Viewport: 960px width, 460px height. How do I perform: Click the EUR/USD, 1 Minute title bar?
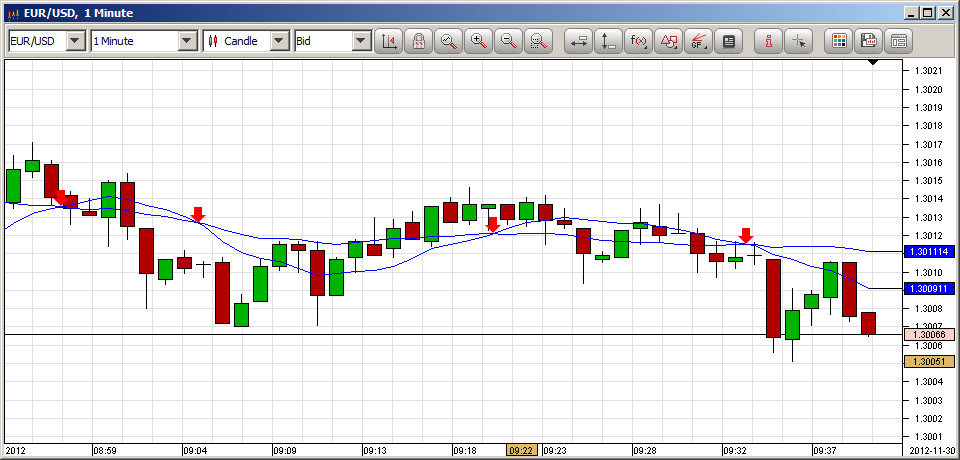pos(400,13)
